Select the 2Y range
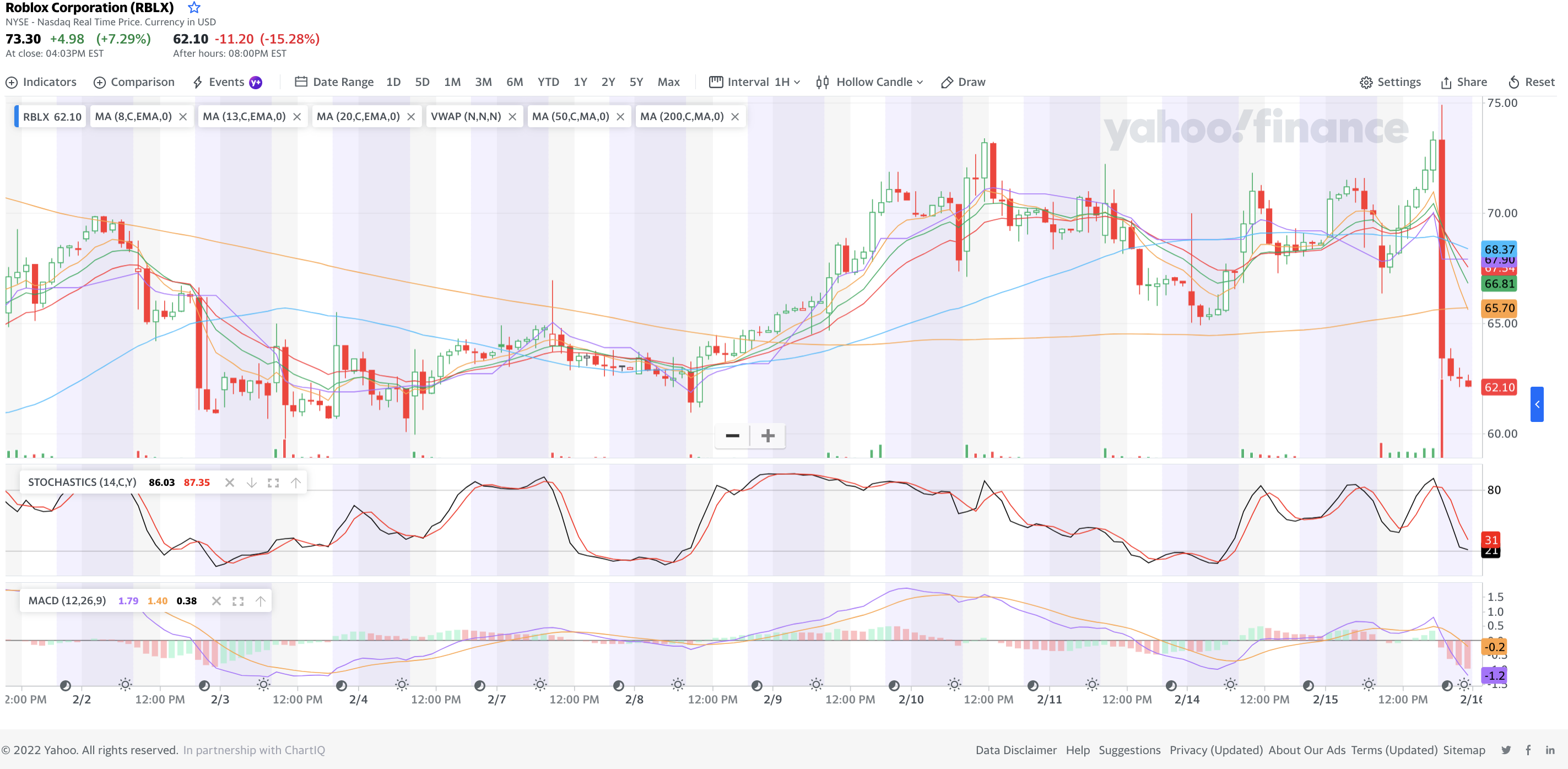Viewport: 1568px width, 769px height. [x=608, y=82]
